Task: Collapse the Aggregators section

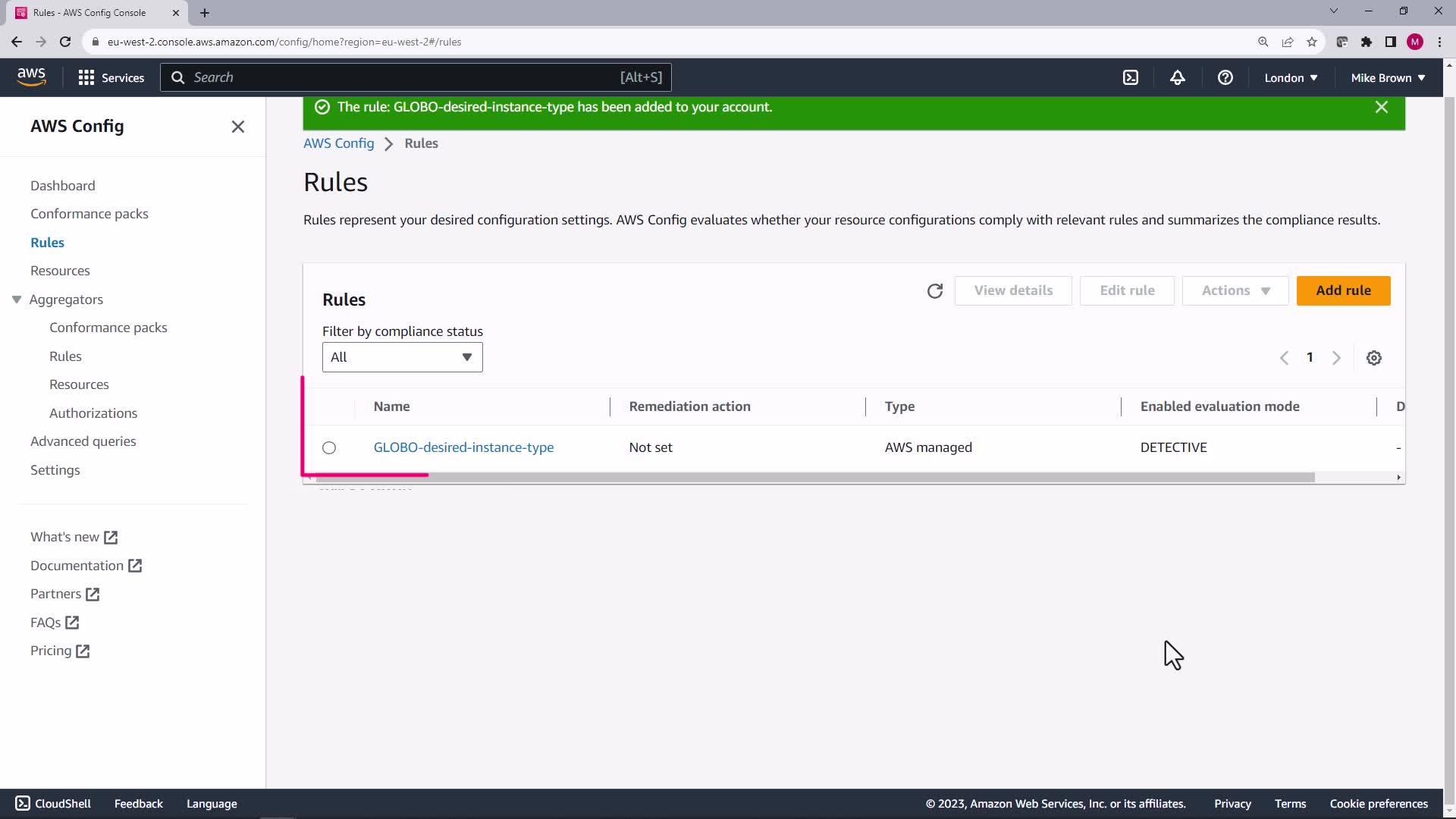Action: [x=17, y=300]
